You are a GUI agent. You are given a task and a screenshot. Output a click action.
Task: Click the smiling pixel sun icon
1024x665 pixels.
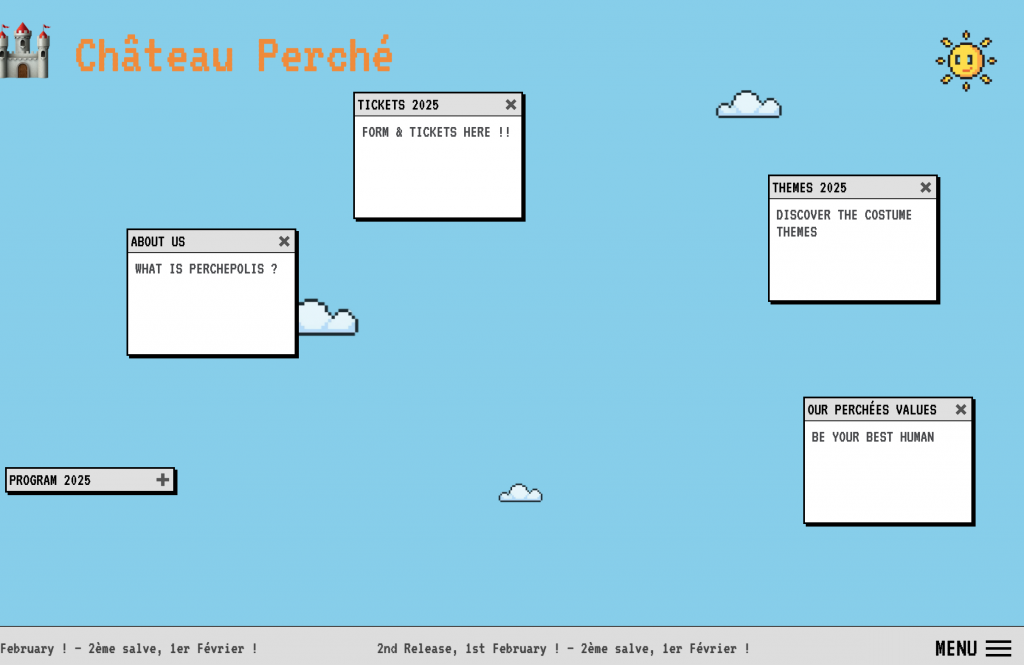pyautogui.click(x=965, y=61)
